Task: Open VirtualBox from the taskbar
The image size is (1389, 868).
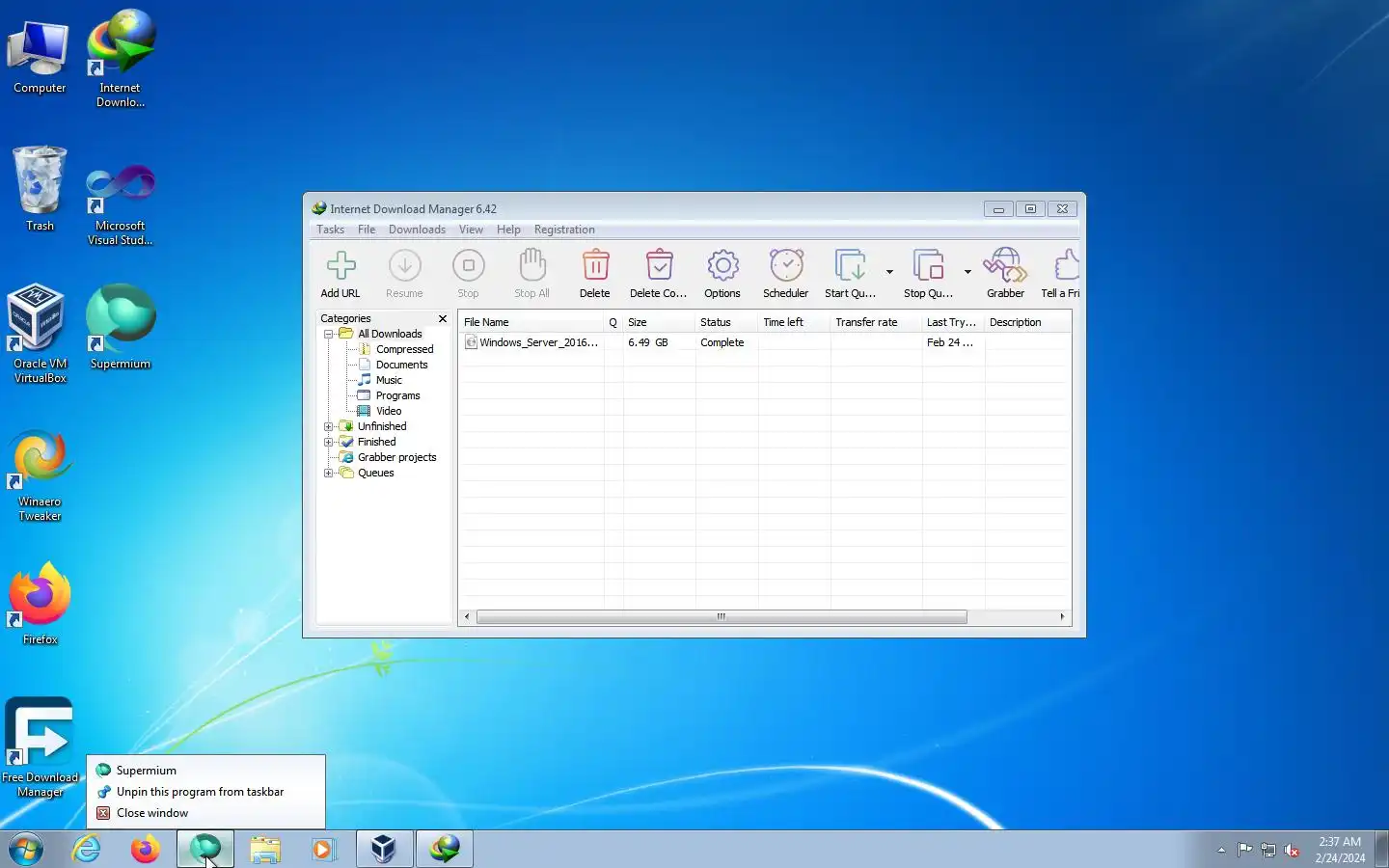Action: tap(384, 850)
